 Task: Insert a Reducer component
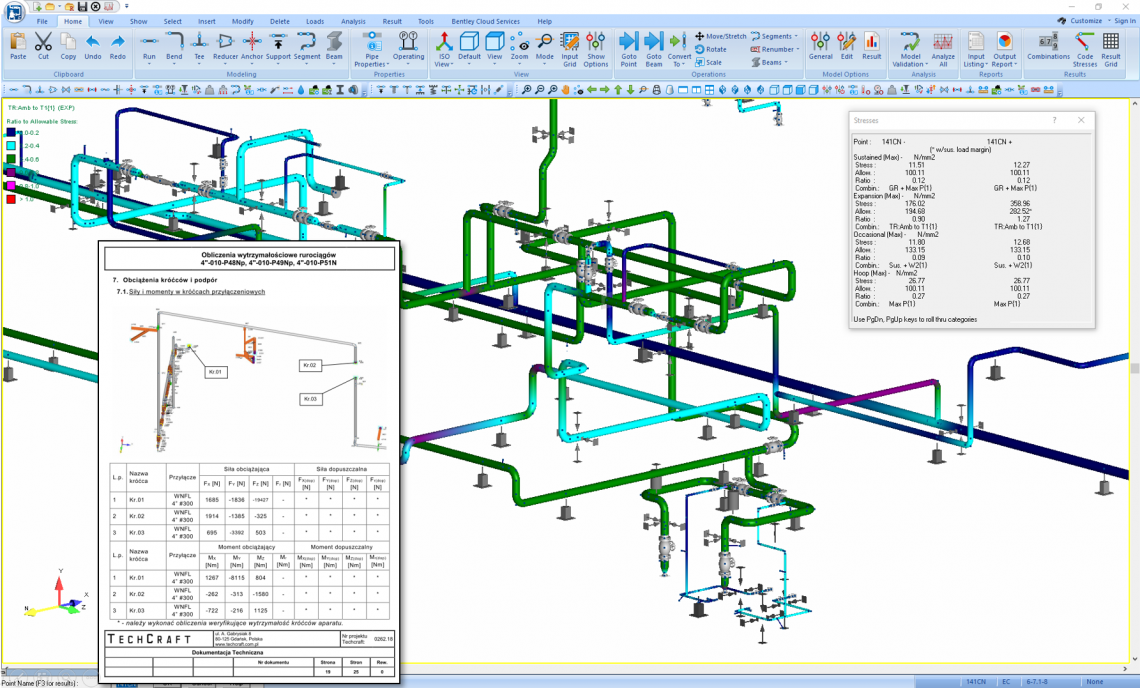click(225, 45)
